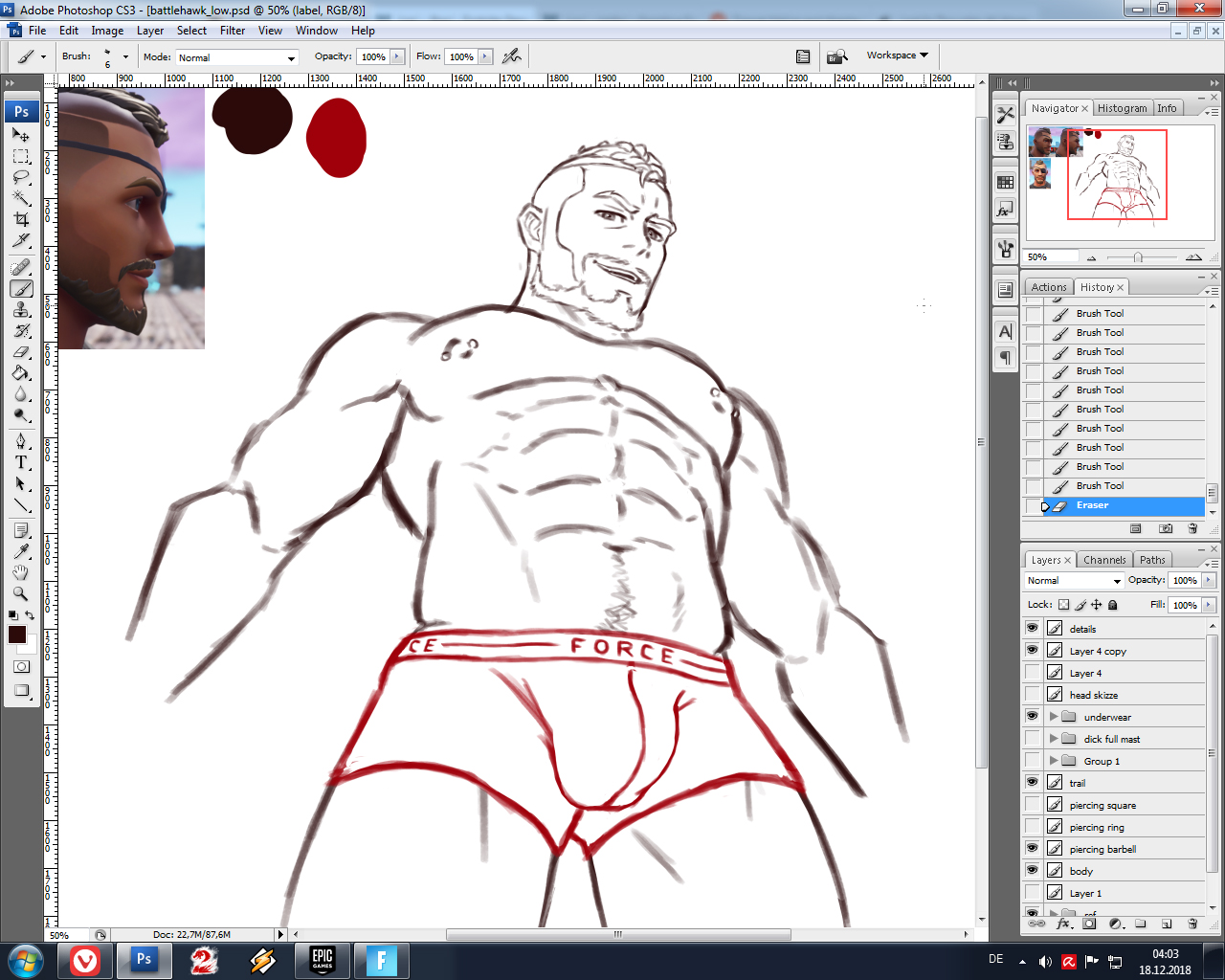Image resolution: width=1225 pixels, height=980 pixels.
Task: Switch to the Actions tab
Action: point(1049,287)
